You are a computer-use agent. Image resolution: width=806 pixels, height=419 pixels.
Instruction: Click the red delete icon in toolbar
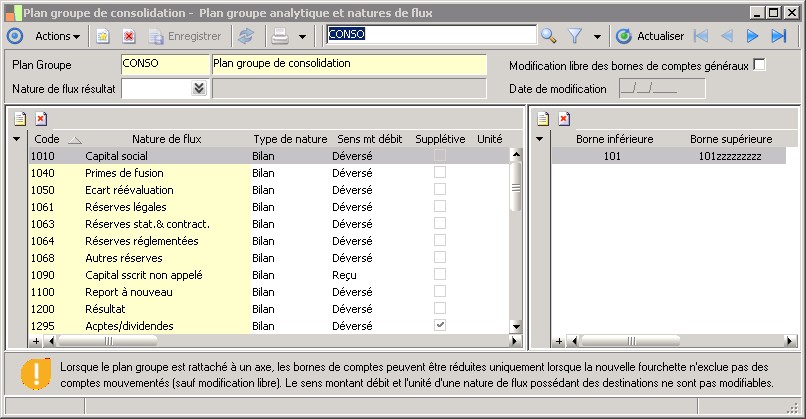click(129, 36)
